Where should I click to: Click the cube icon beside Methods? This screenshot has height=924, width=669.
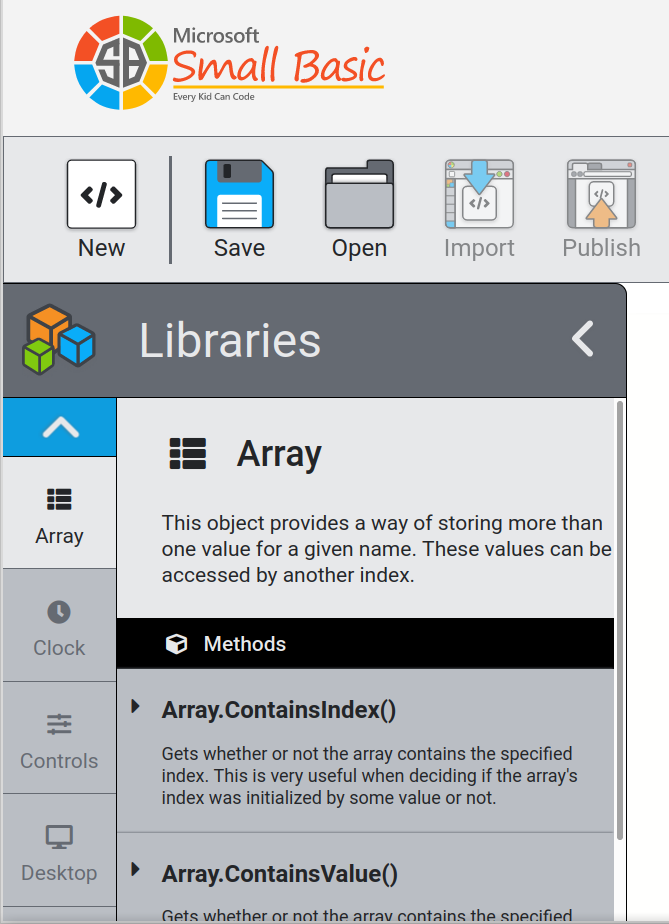click(176, 644)
